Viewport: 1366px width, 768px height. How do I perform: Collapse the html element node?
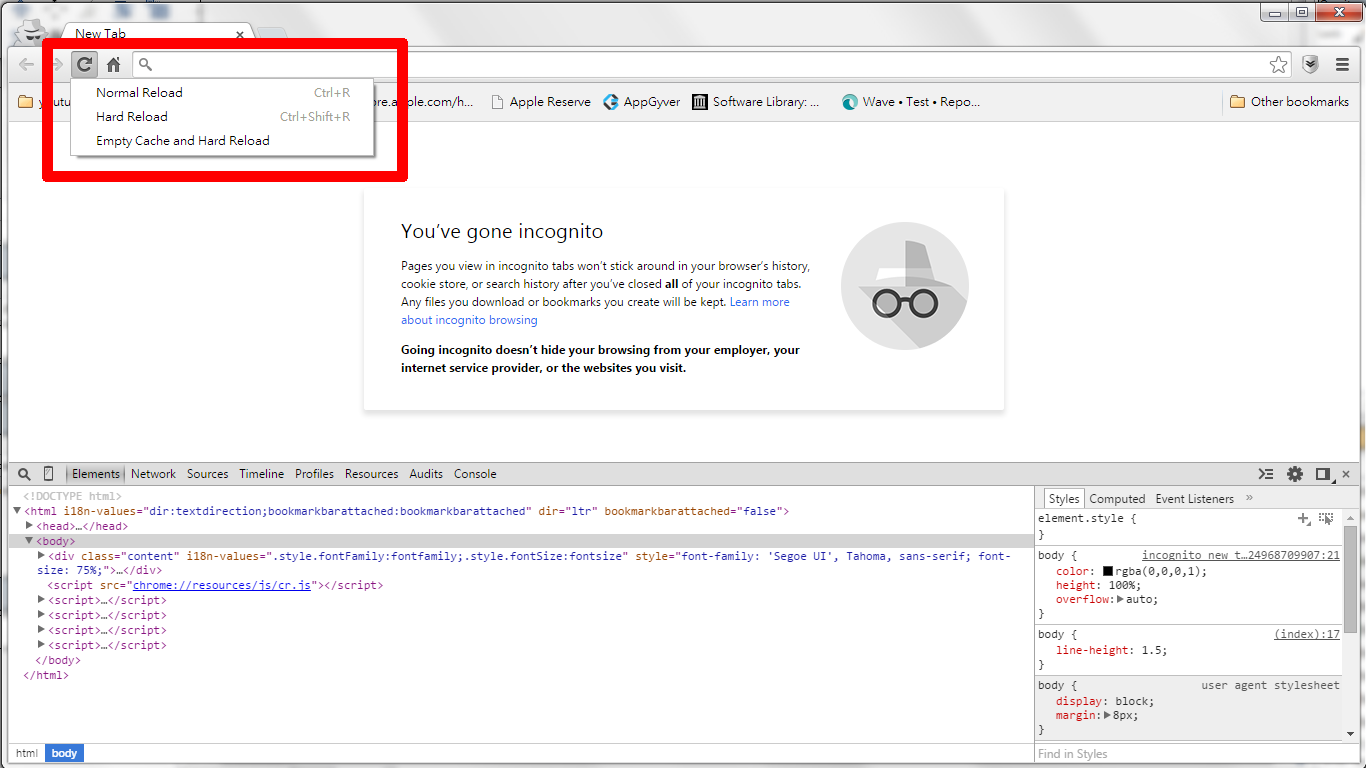pos(17,511)
